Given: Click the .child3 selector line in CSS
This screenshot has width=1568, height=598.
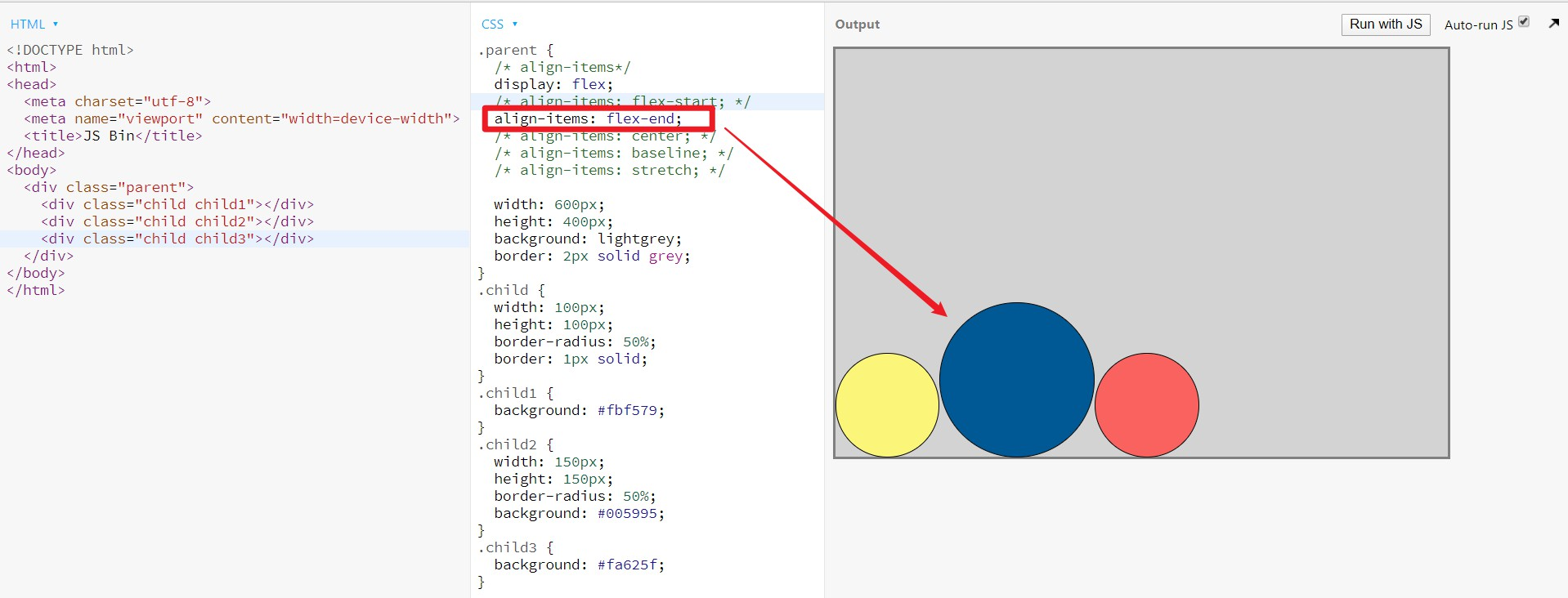Looking at the screenshot, I should coord(516,547).
